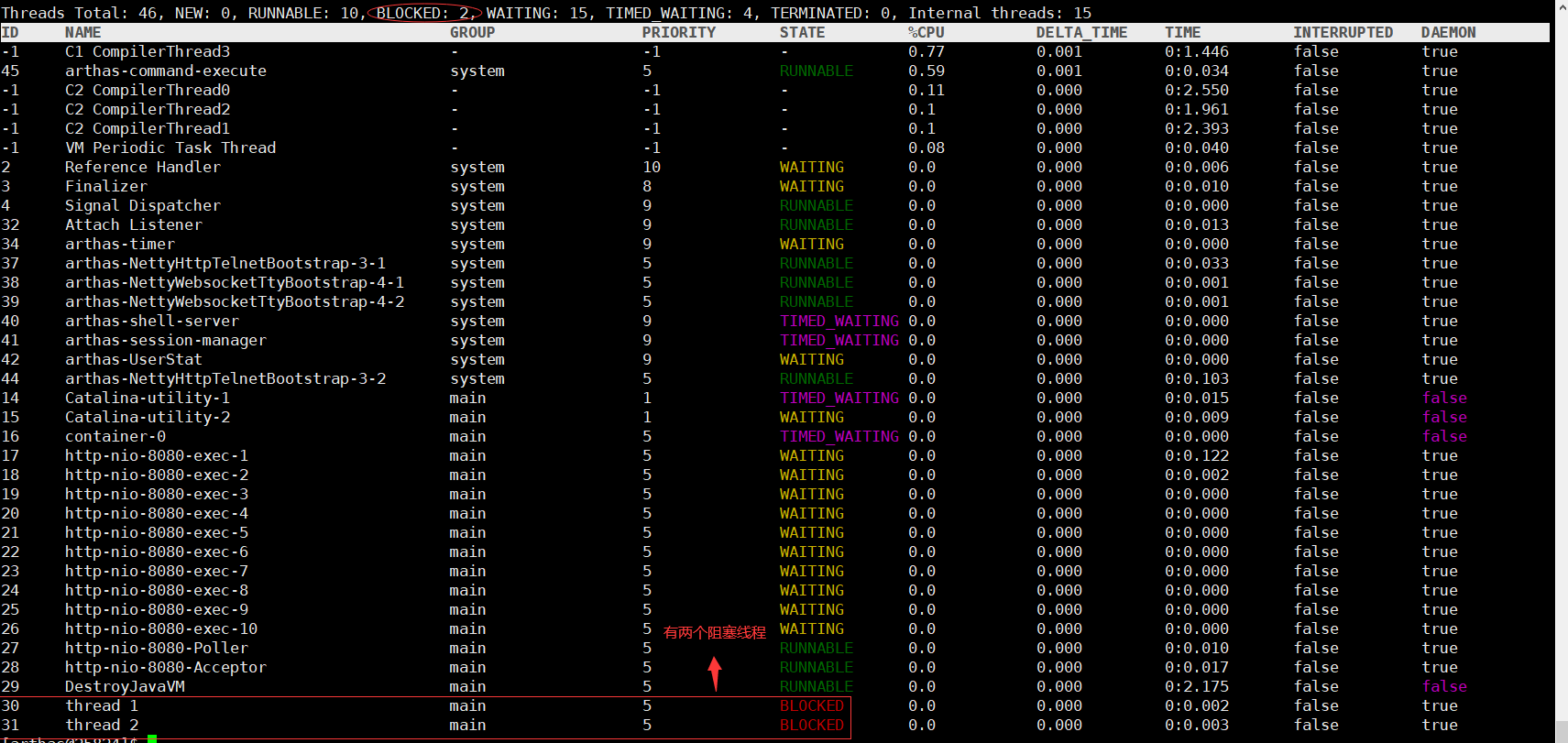The image size is (1568, 743).
Task: Click the 'WAITING: 15' text in summary line
Action: (x=536, y=13)
